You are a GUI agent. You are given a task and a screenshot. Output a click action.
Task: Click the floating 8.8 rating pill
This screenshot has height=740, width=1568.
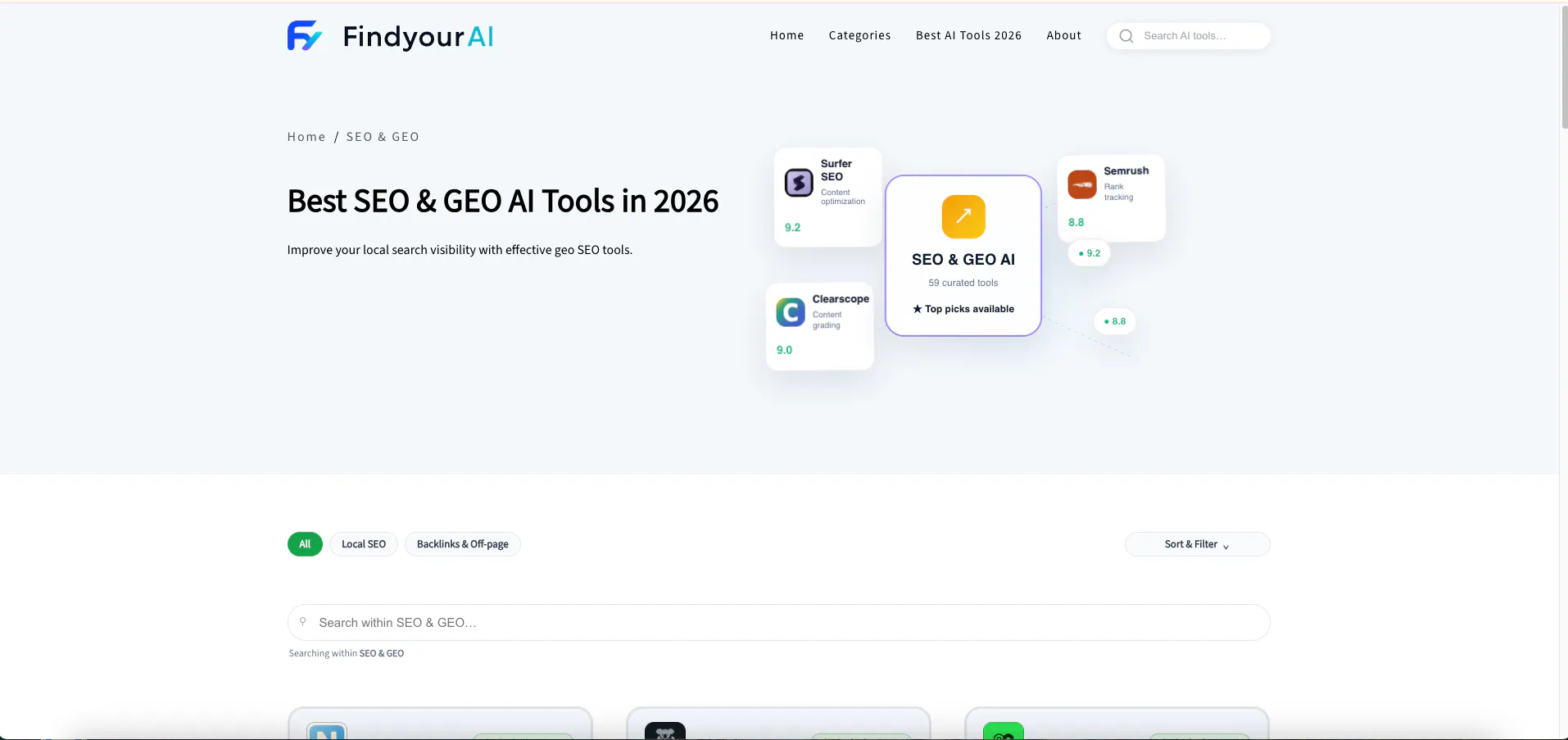pyautogui.click(x=1115, y=321)
